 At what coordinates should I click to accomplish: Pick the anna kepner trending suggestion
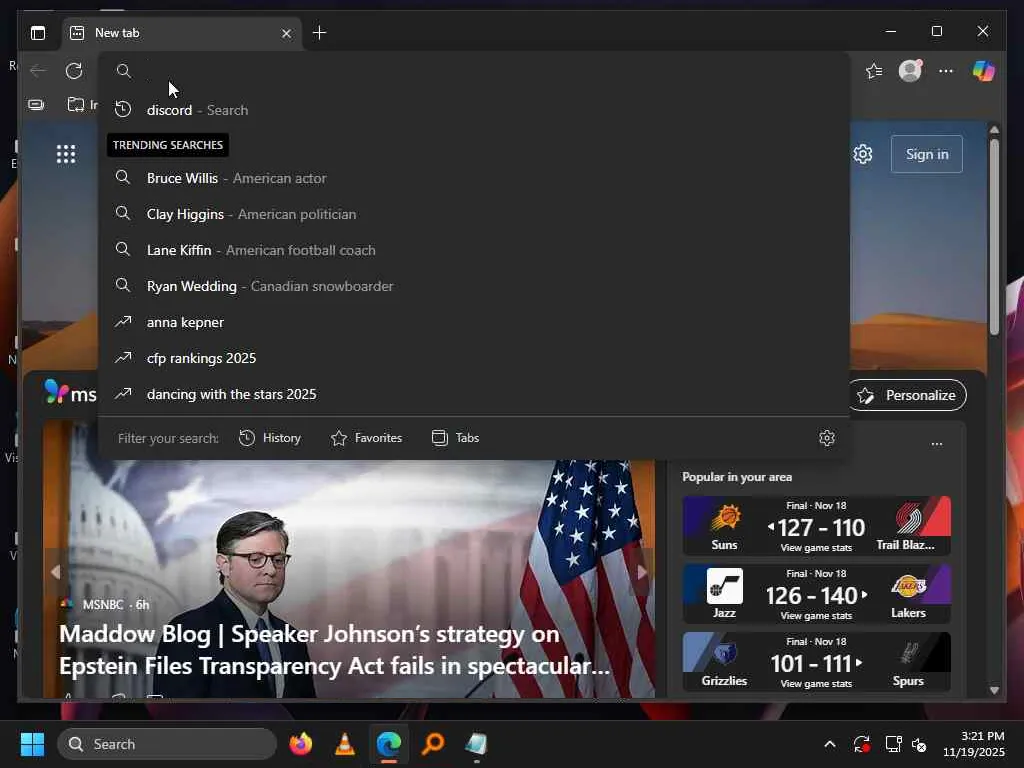475,322
